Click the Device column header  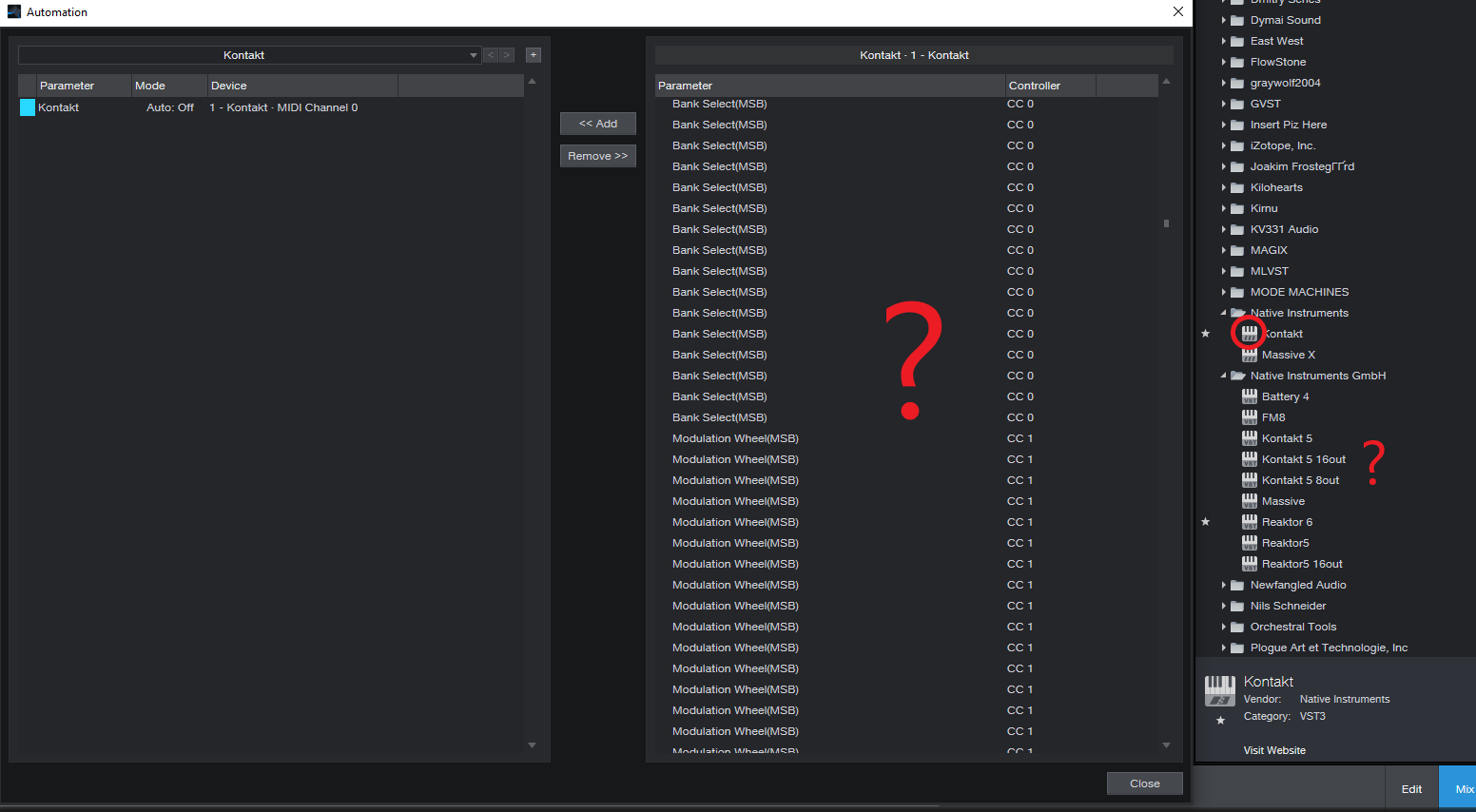tap(302, 86)
